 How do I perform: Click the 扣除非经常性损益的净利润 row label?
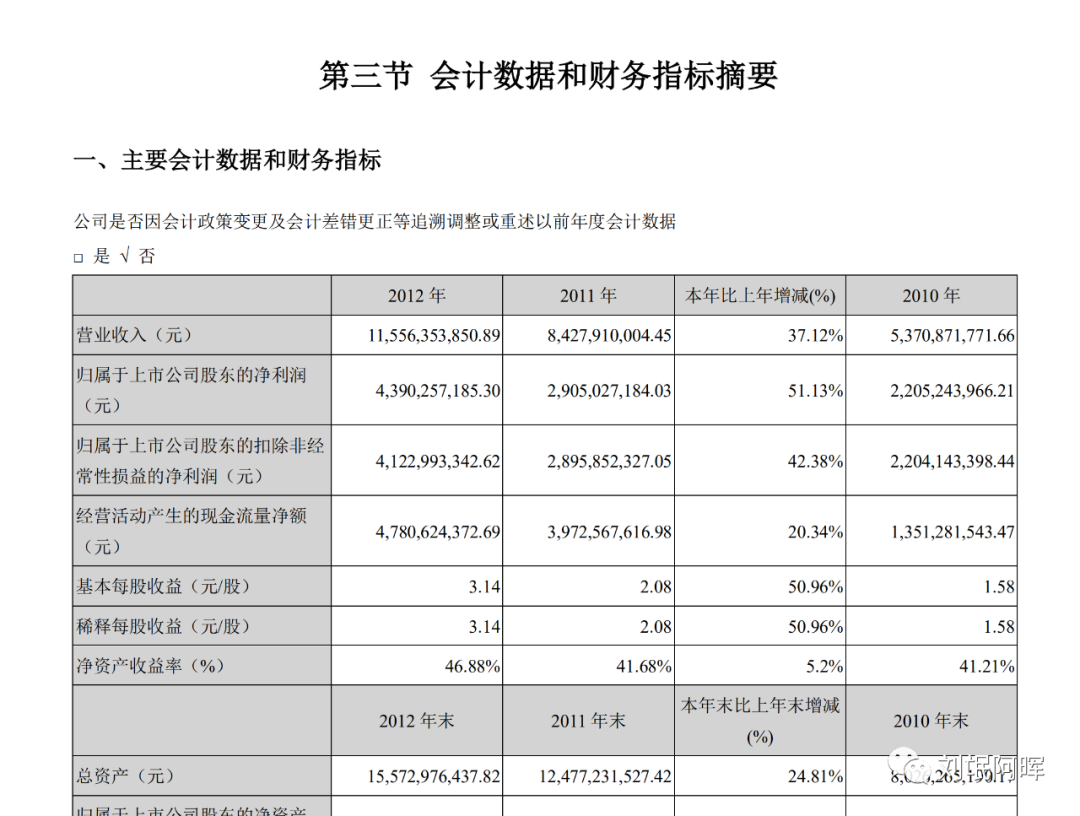tap(200, 461)
